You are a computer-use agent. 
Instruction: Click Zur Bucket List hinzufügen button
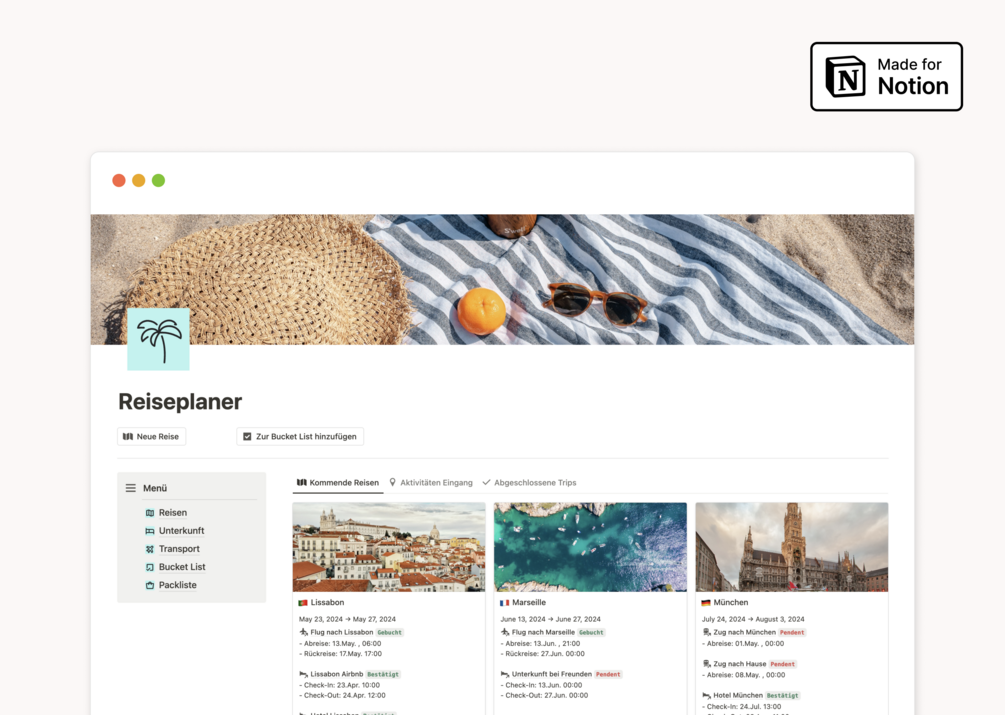[x=300, y=436]
